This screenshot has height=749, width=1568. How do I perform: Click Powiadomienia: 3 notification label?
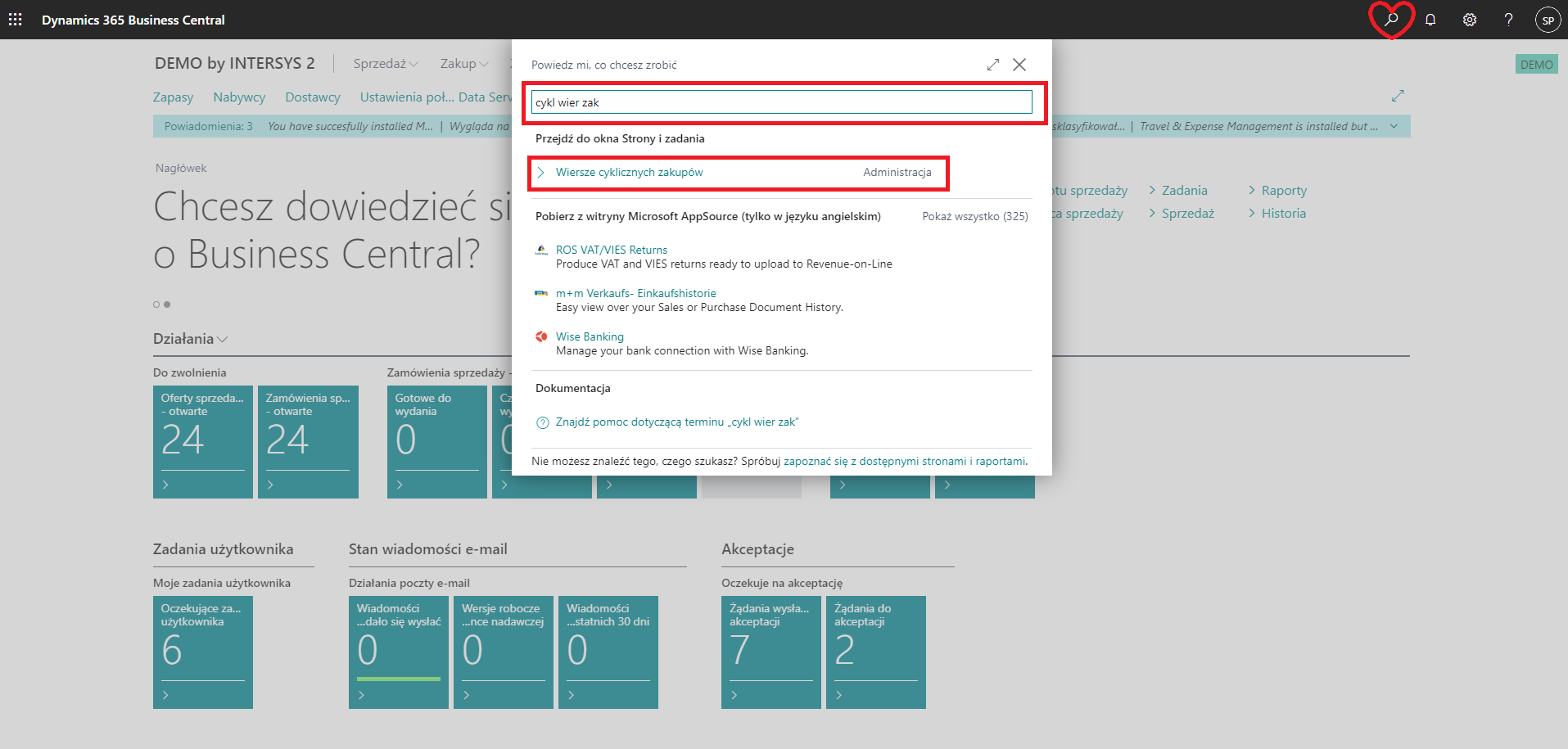pyautogui.click(x=209, y=126)
